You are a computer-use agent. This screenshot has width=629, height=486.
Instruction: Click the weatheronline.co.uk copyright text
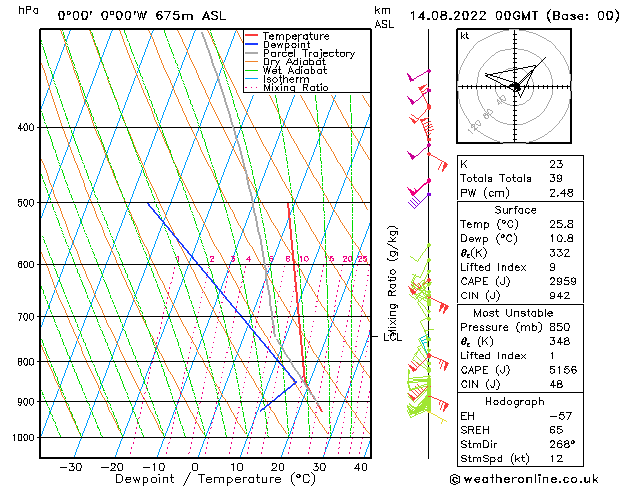point(524,479)
